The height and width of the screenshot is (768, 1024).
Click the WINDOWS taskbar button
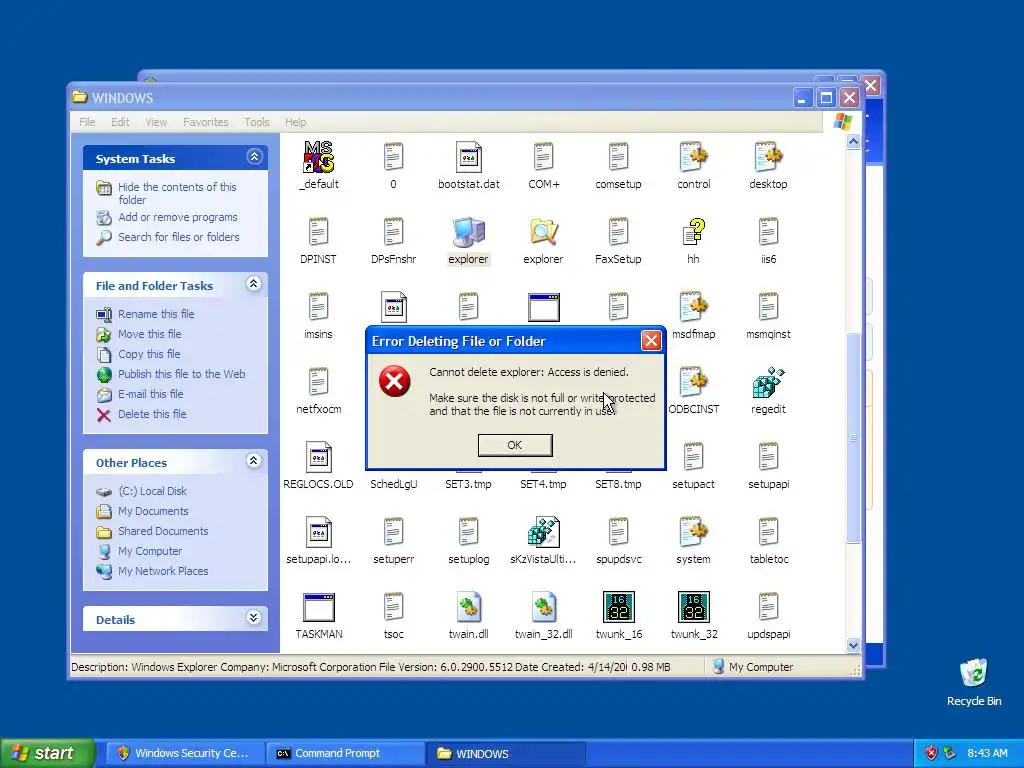(x=507, y=753)
